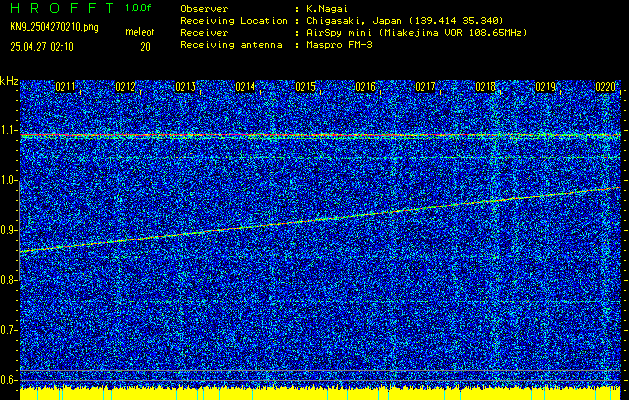Click the Chigasaki, Japan location text

[405, 20]
